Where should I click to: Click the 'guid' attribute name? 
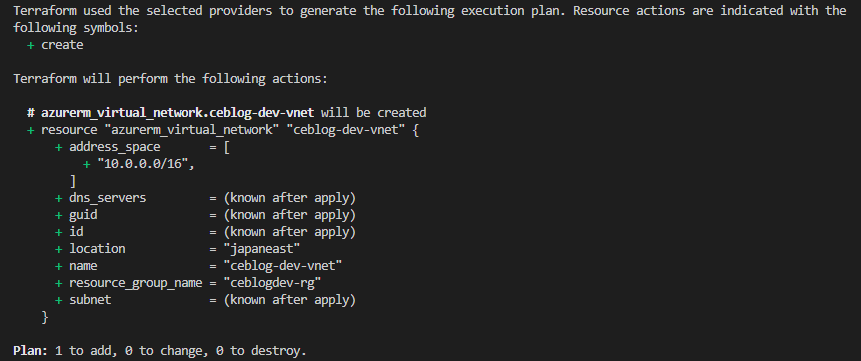pos(83,215)
